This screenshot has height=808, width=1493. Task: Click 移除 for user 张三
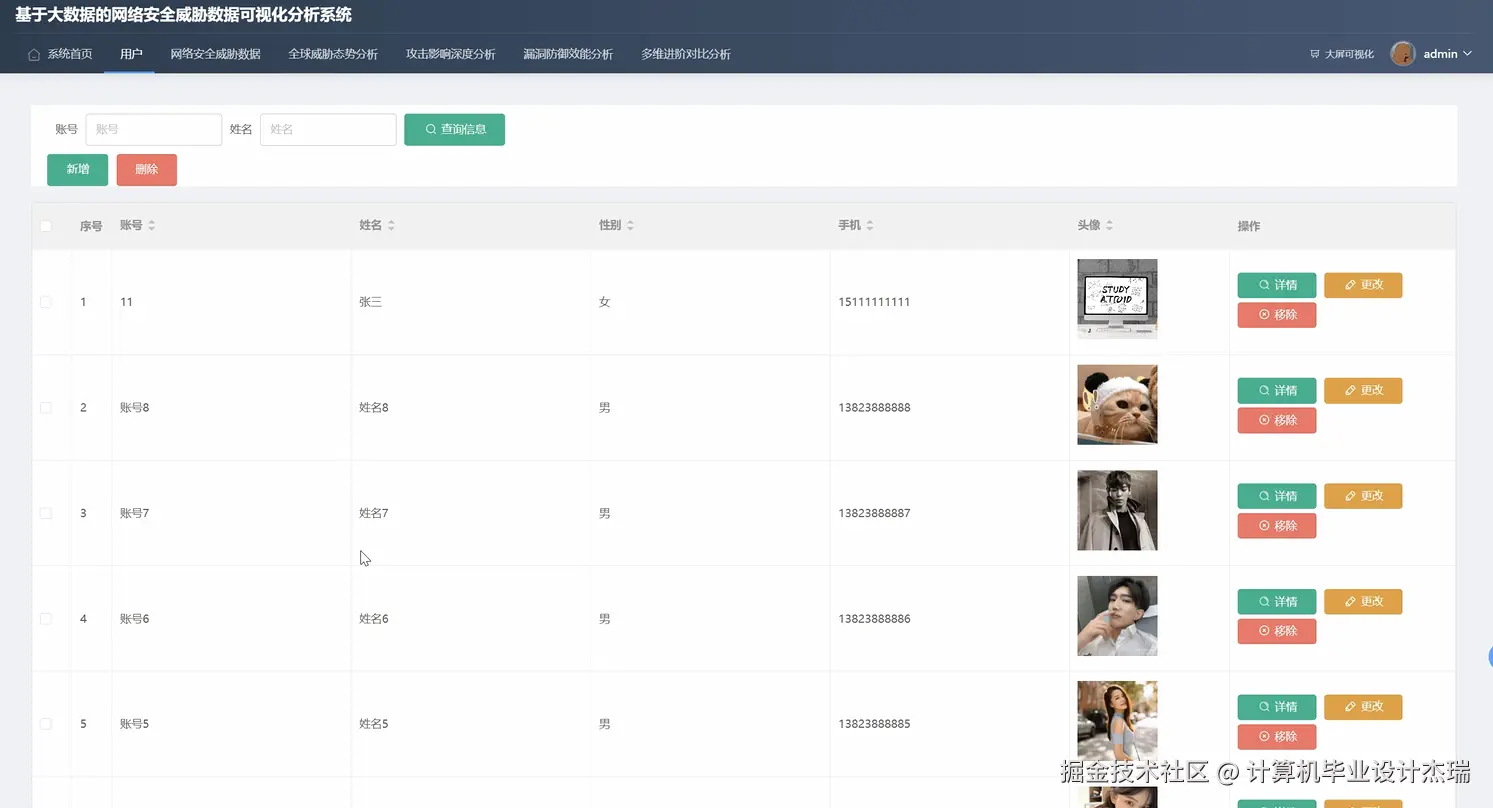click(1277, 315)
